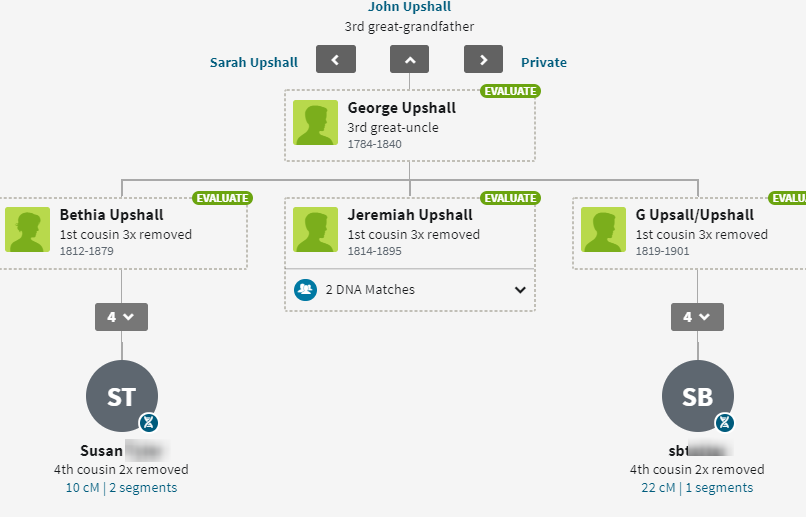The height and width of the screenshot is (517, 806).
Task: Expand the 4 generations under G Upsall/Upshall
Action: 697,317
